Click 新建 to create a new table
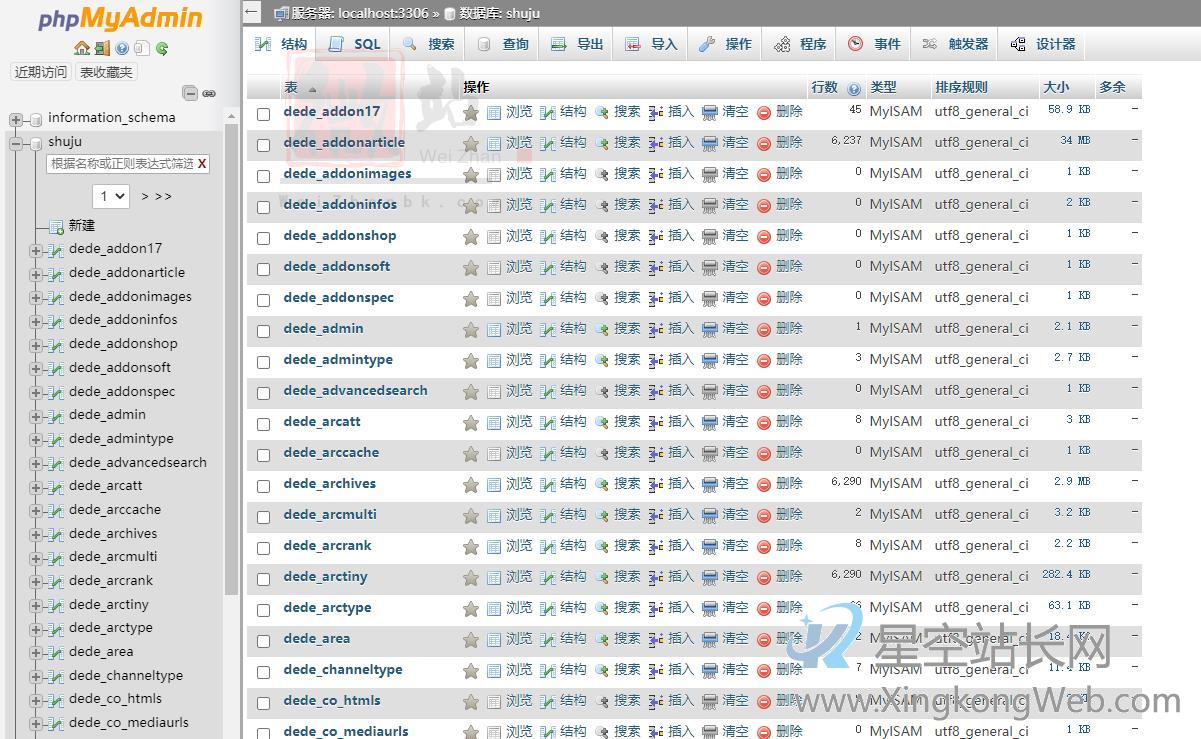 pos(79,225)
